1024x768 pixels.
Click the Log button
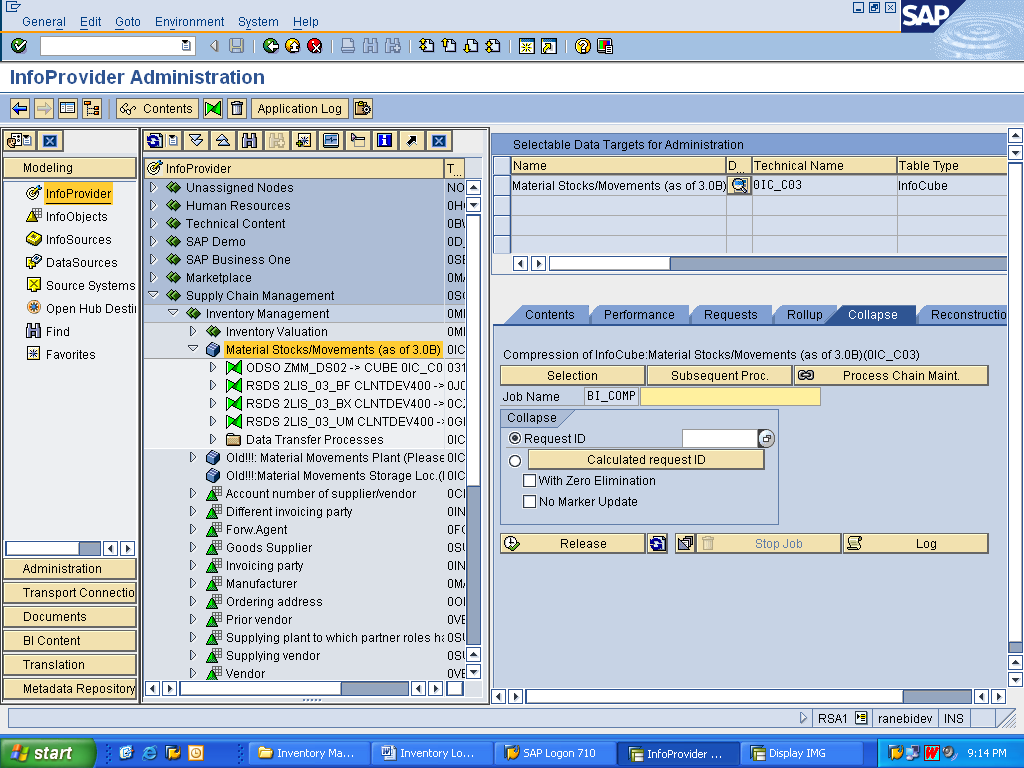click(916, 543)
